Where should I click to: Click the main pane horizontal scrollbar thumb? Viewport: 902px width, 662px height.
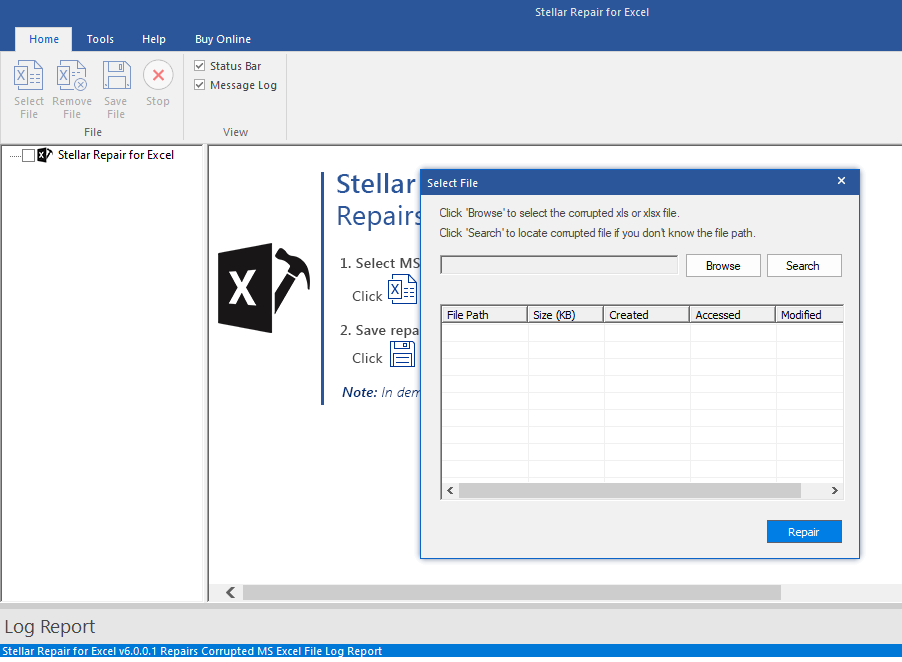[x=512, y=592]
